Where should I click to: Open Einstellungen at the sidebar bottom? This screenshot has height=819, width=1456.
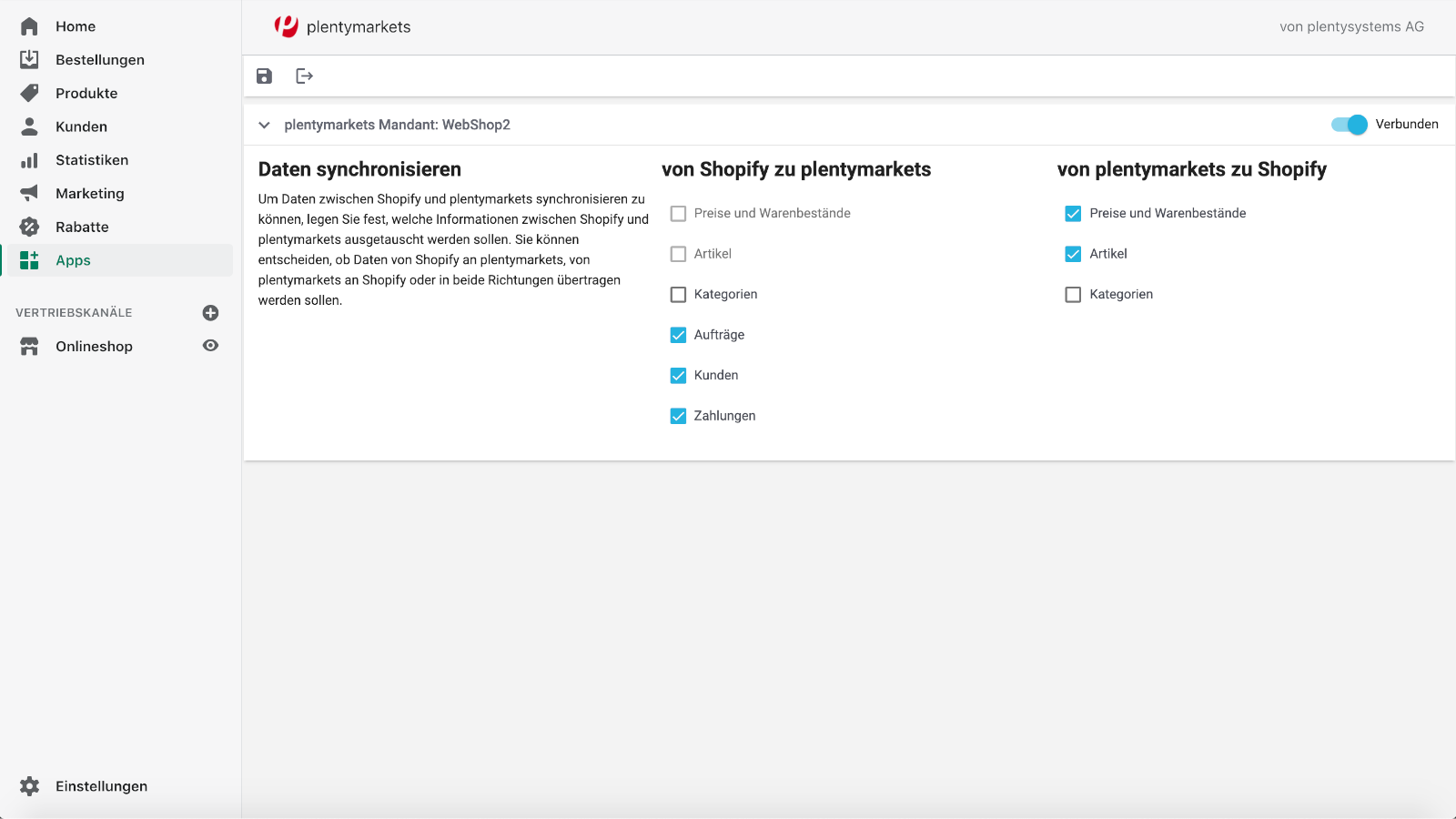(x=101, y=786)
